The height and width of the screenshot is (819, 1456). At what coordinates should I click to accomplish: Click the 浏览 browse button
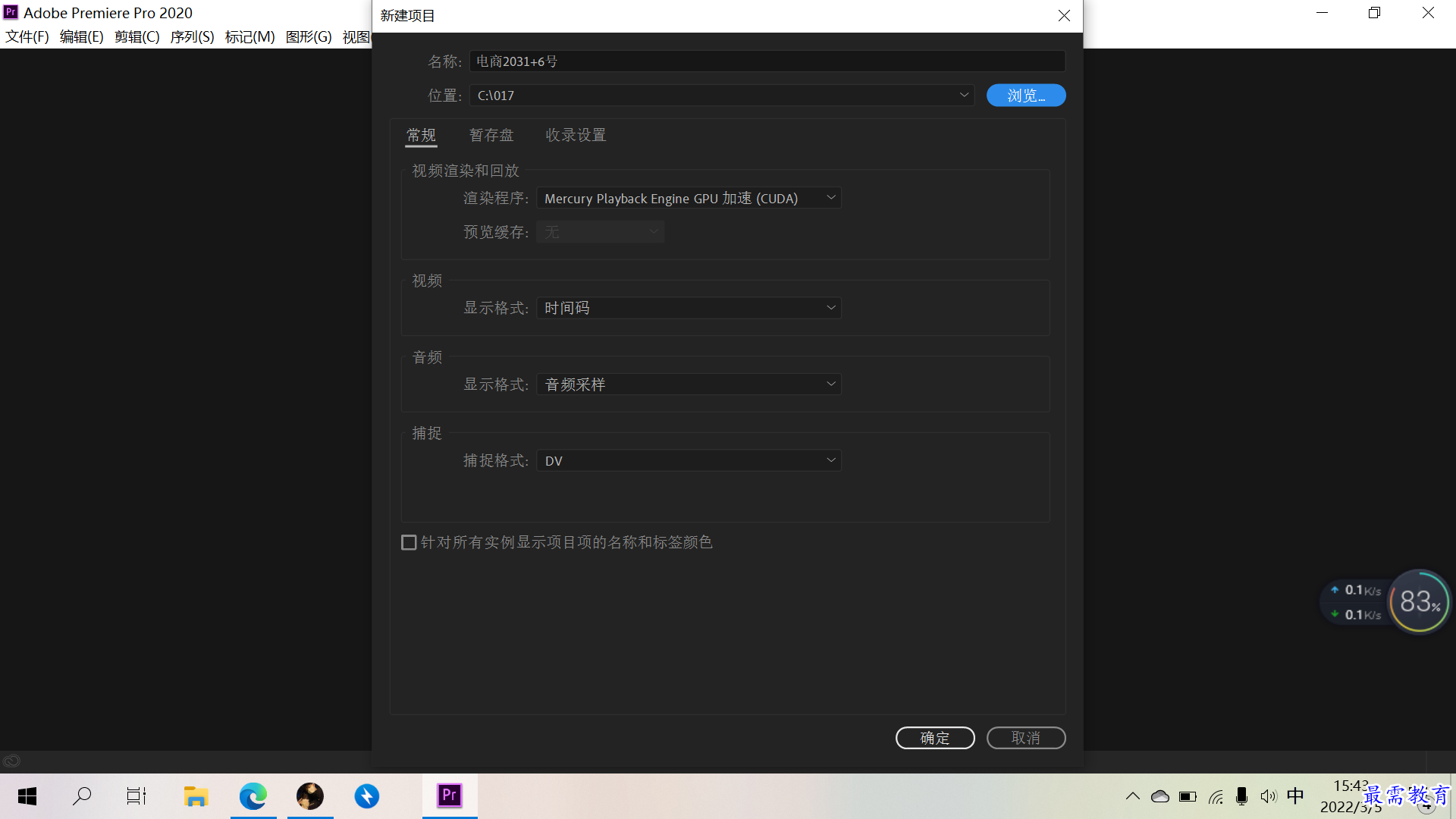point(1026,95)
